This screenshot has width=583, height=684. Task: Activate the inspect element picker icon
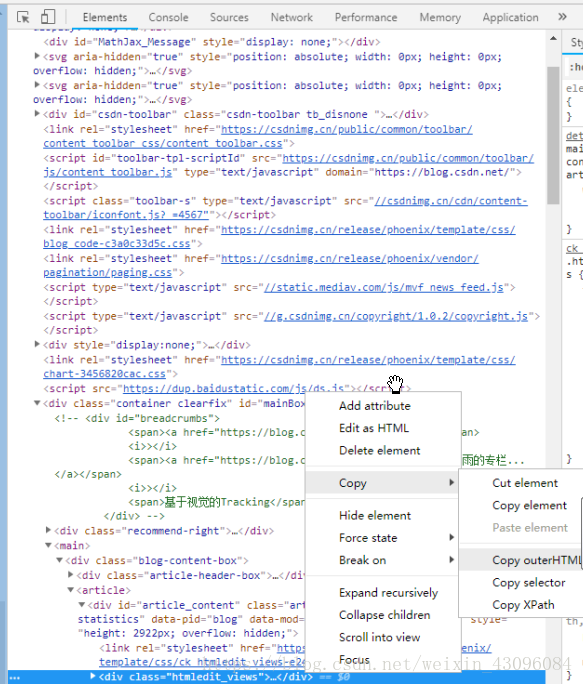click(23, 17)
